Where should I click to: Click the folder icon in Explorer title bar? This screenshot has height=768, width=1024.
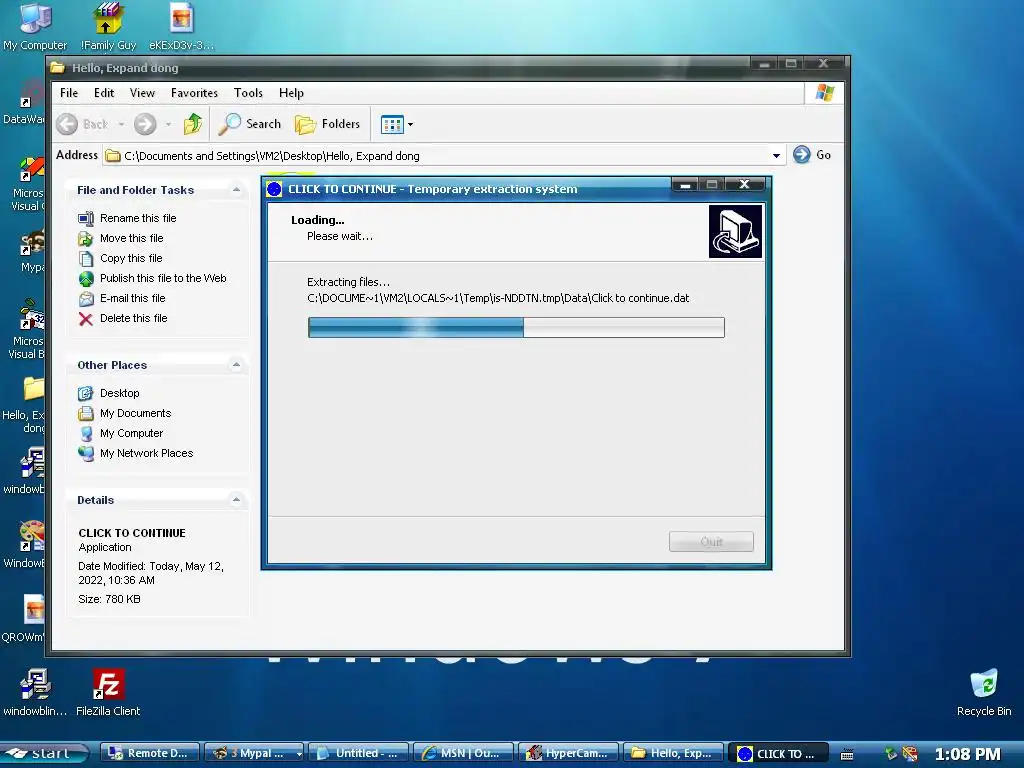pos(58,68)
